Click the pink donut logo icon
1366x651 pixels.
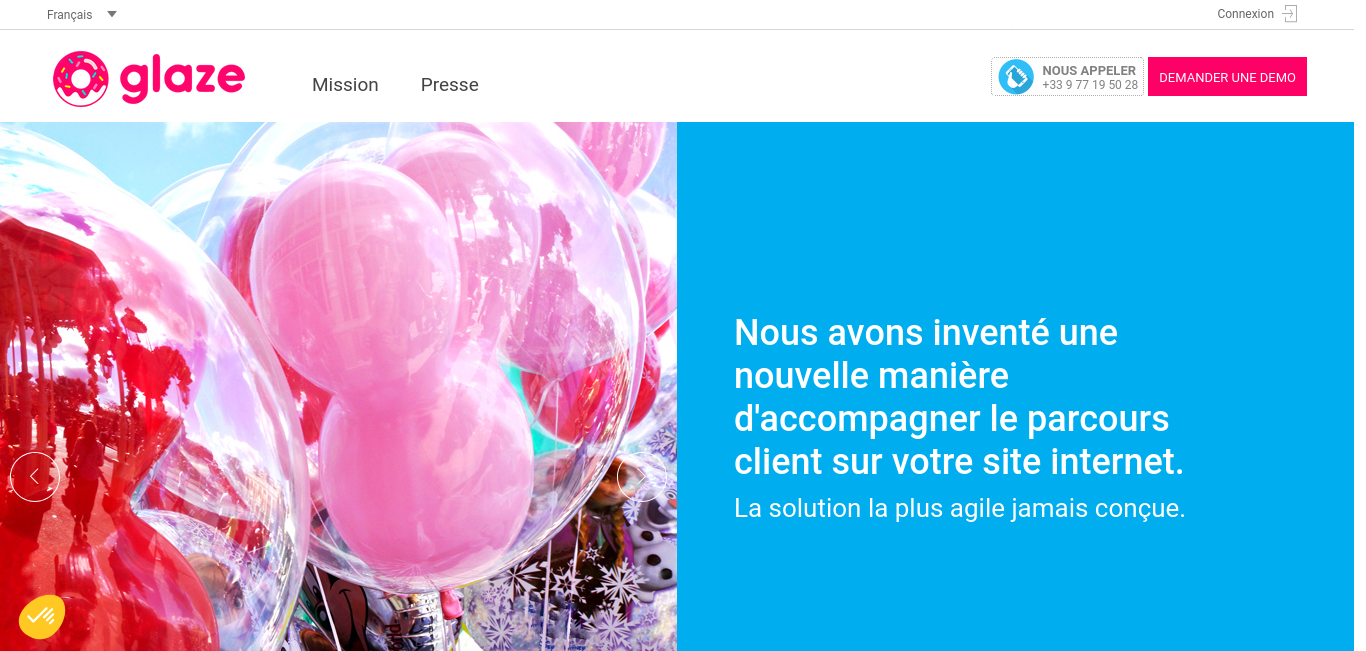tap(81, 79)
